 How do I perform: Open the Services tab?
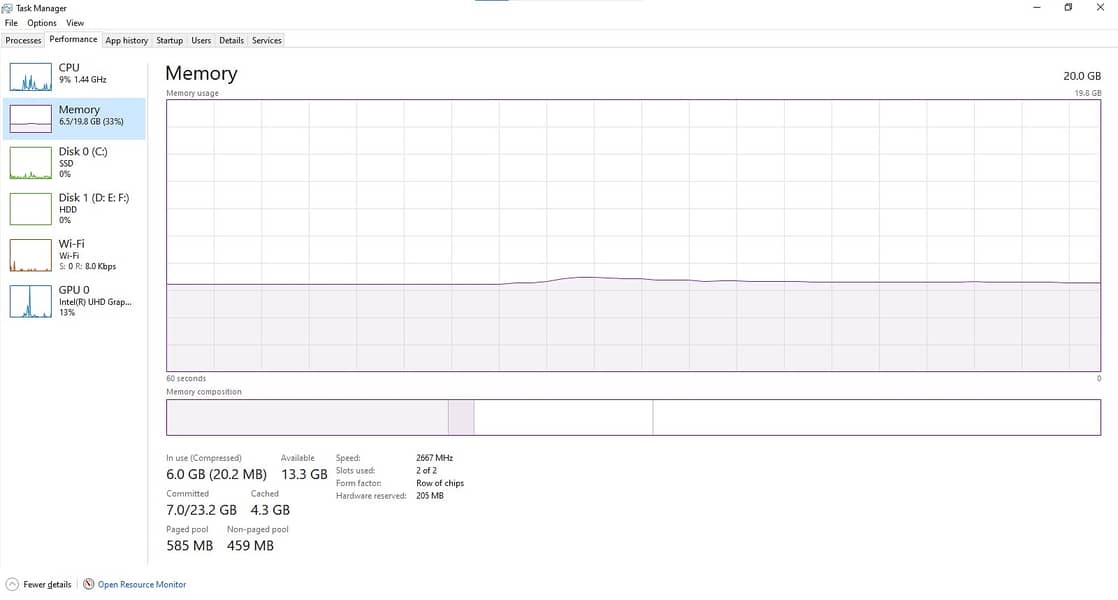tap(267, 41)
